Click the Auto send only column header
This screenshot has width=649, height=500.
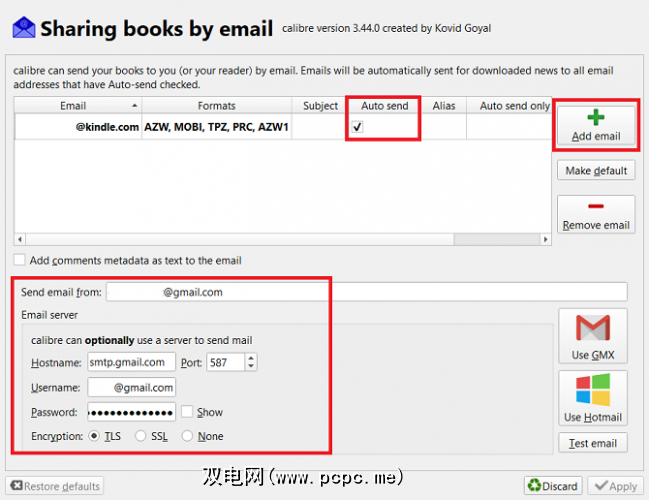click(x=510, y=106)
